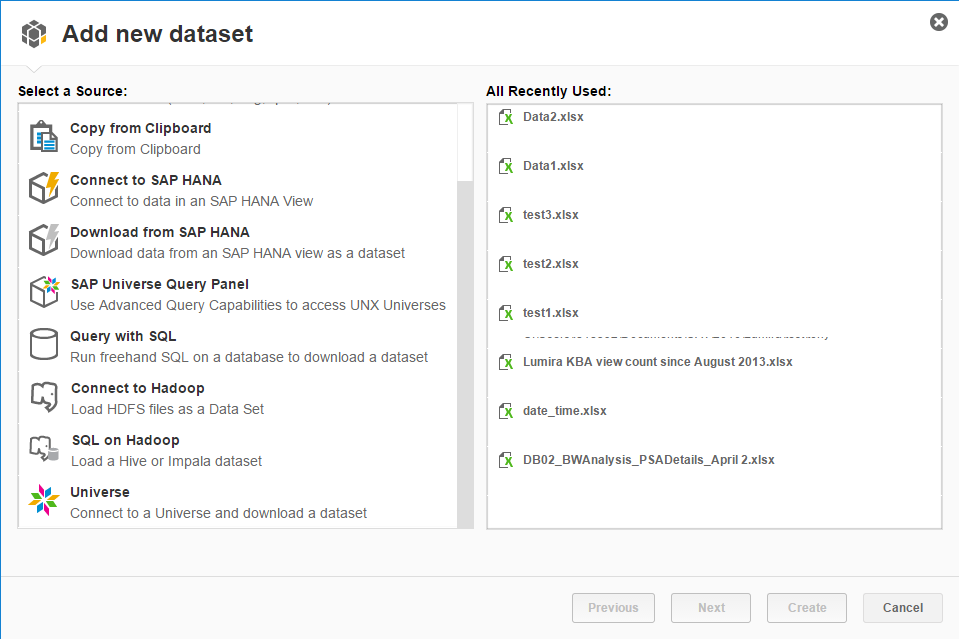
Task: Click the Excel icon beside test2.xlsx
Action: coord(506,264)
